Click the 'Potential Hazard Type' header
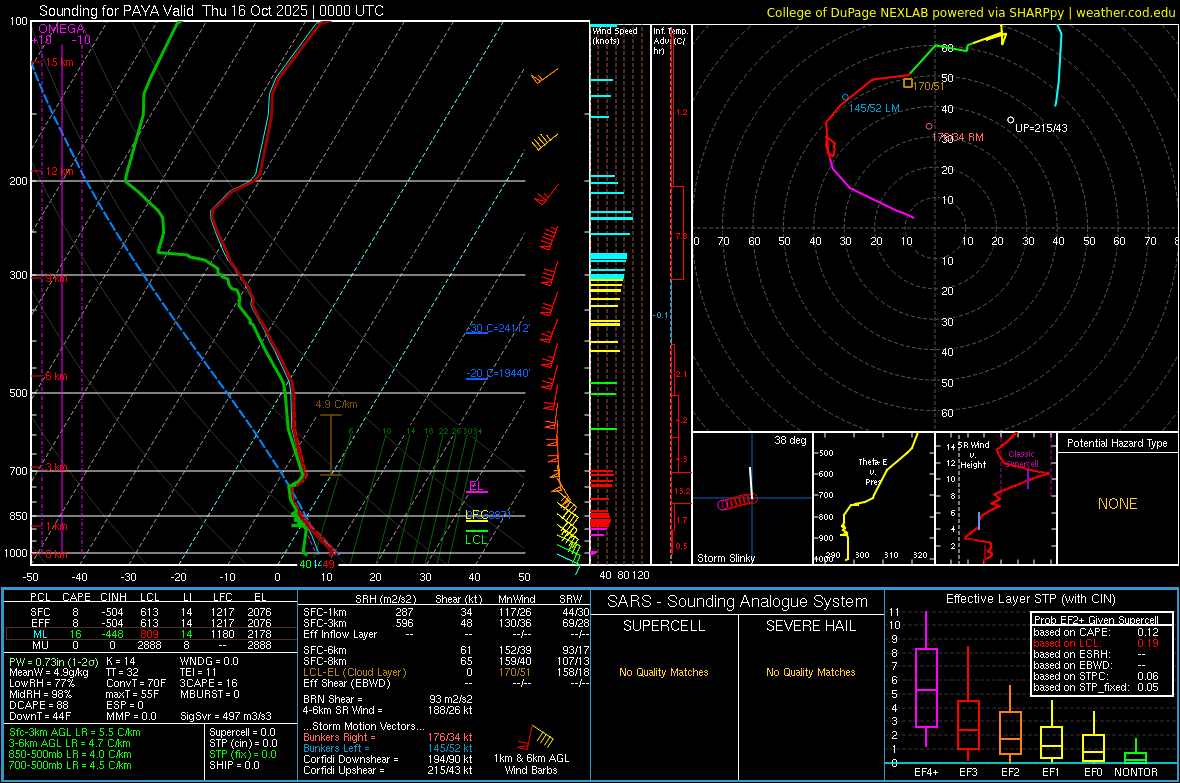Screen dimensions: 1180x783 (1117, 443)
